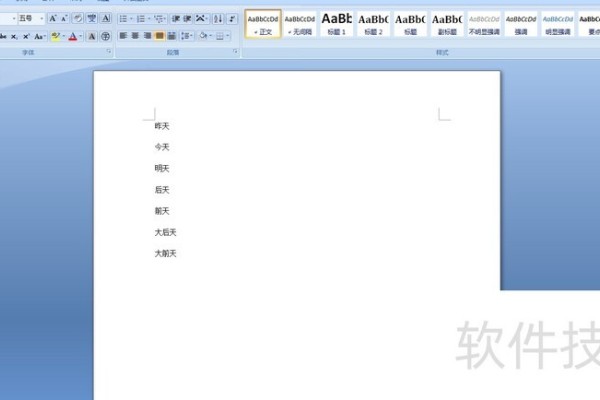
Task: Click the text 今天 in the document
Action: pos(162,147)
